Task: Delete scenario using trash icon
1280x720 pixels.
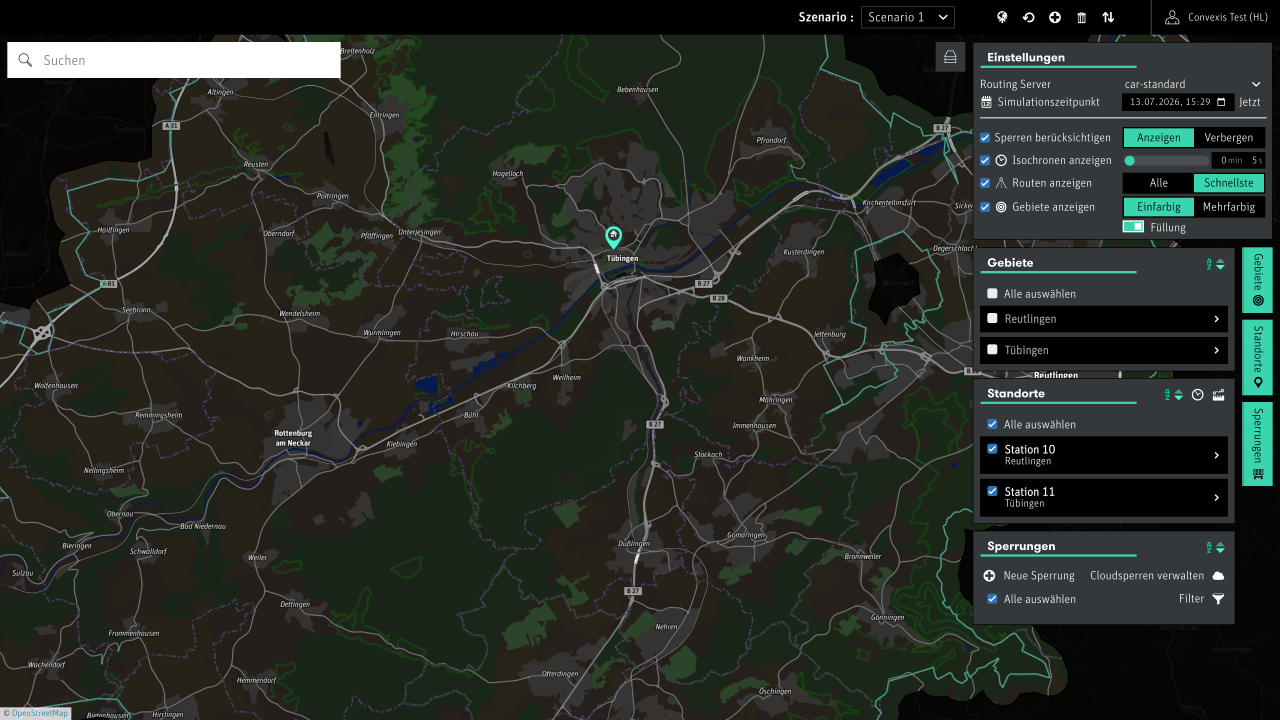Action: (x=1081, y=17)
